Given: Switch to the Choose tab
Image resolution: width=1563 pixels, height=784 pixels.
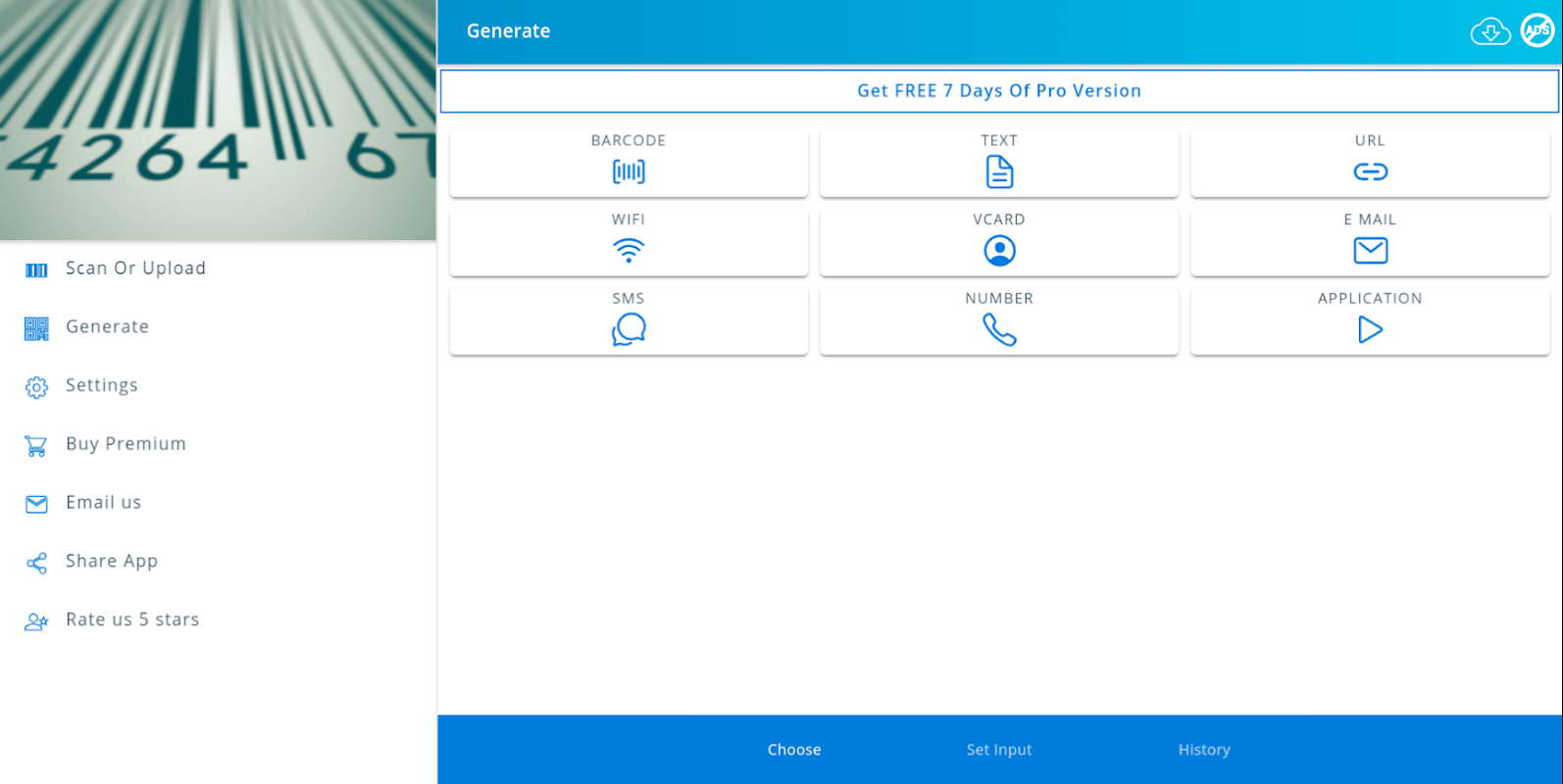Looking at the screenshot, I should [x=794, y=750].
